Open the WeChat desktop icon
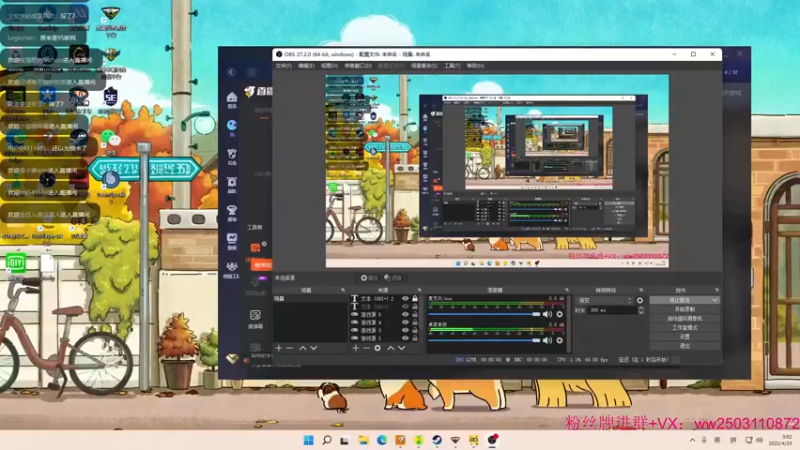800x450 pixels. (110, 140)
